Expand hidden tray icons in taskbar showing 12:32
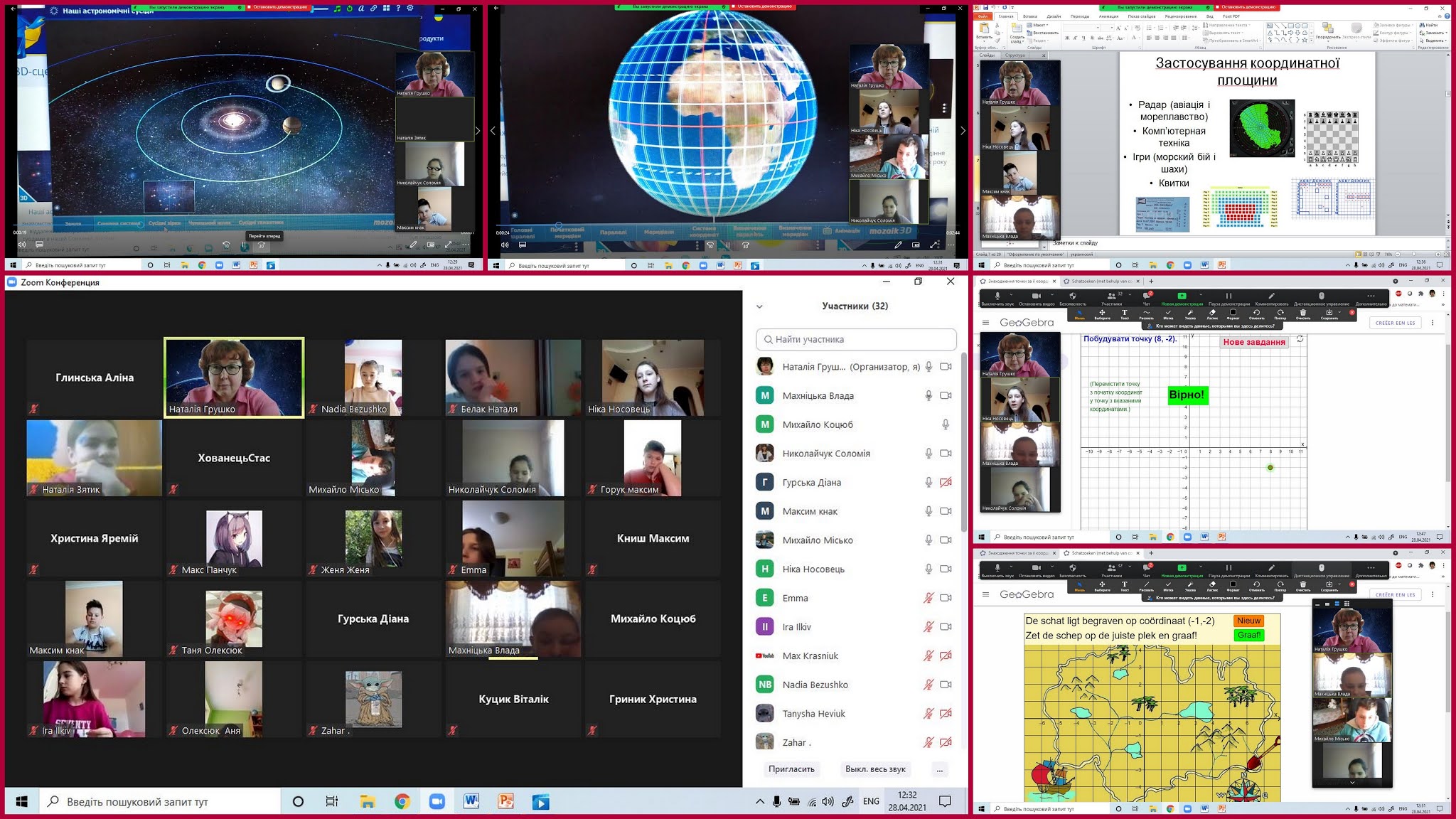 pos(760,802)
